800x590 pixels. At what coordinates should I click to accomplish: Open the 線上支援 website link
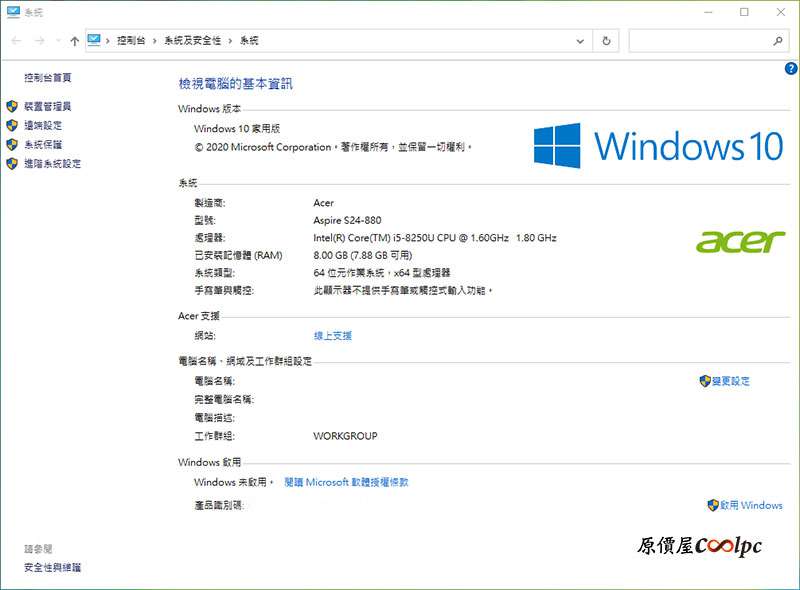[333, 335]
